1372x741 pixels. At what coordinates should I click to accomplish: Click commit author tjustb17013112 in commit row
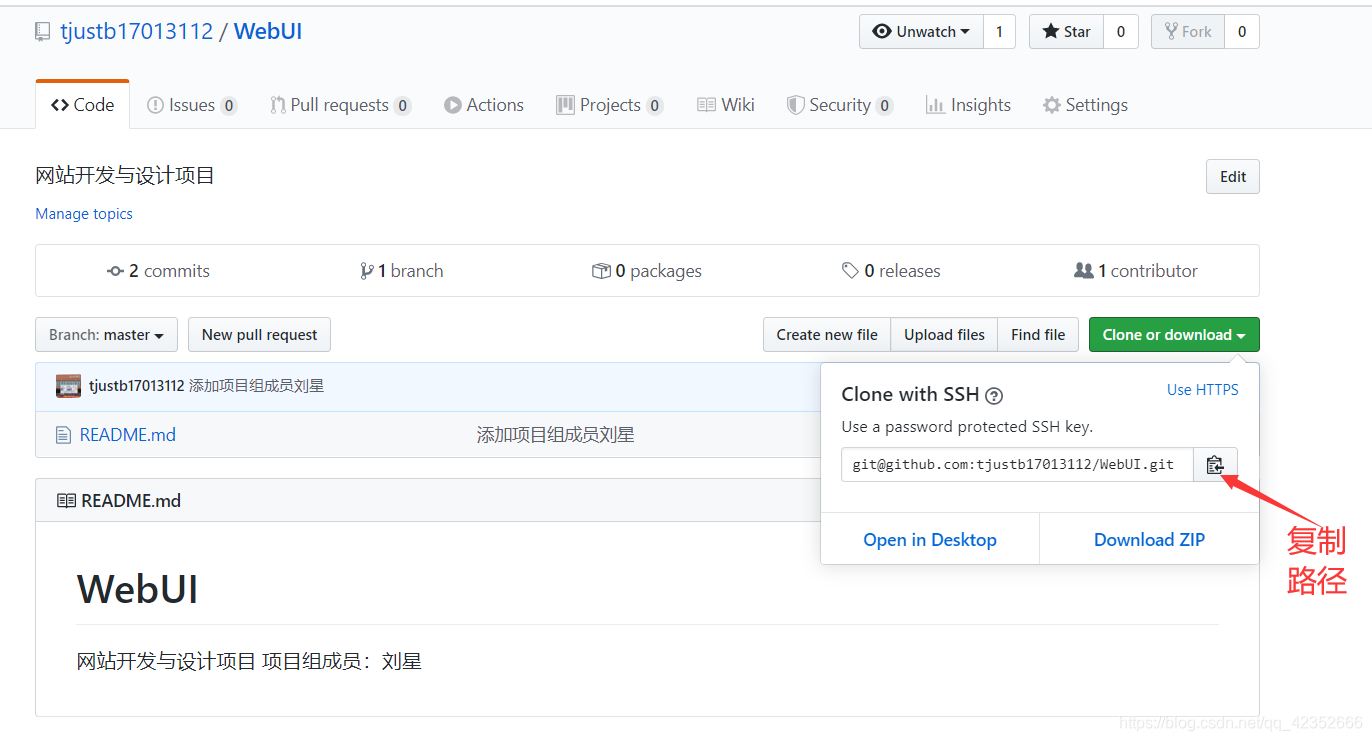[x=137, y=386]
